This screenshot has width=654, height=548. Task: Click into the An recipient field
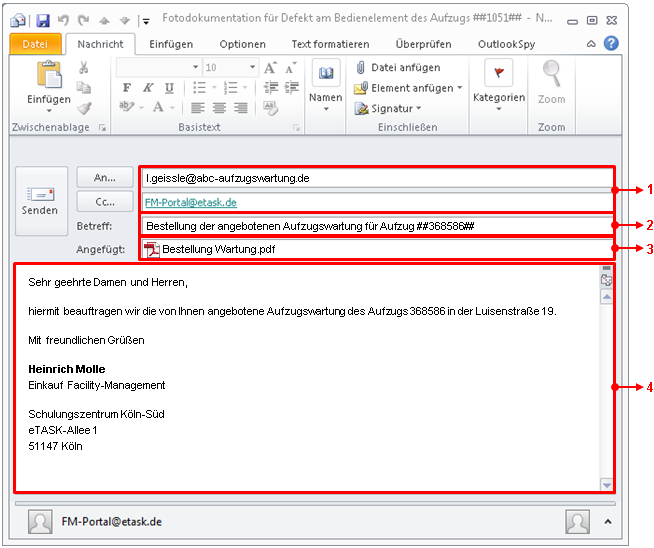point(377,178)
